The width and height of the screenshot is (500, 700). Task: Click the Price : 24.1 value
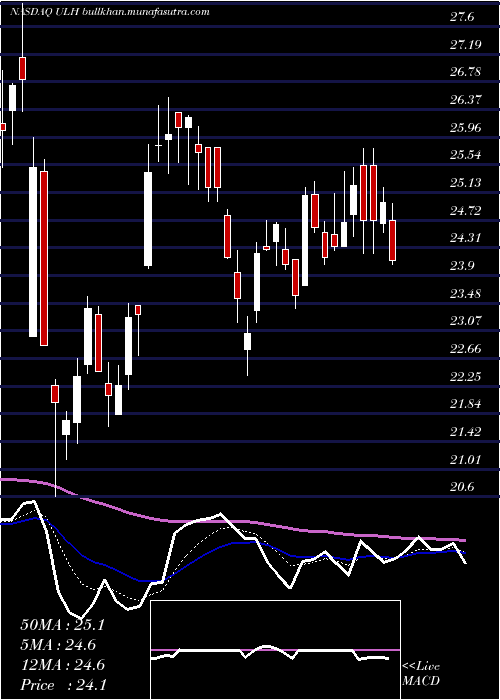coord(63,685)
